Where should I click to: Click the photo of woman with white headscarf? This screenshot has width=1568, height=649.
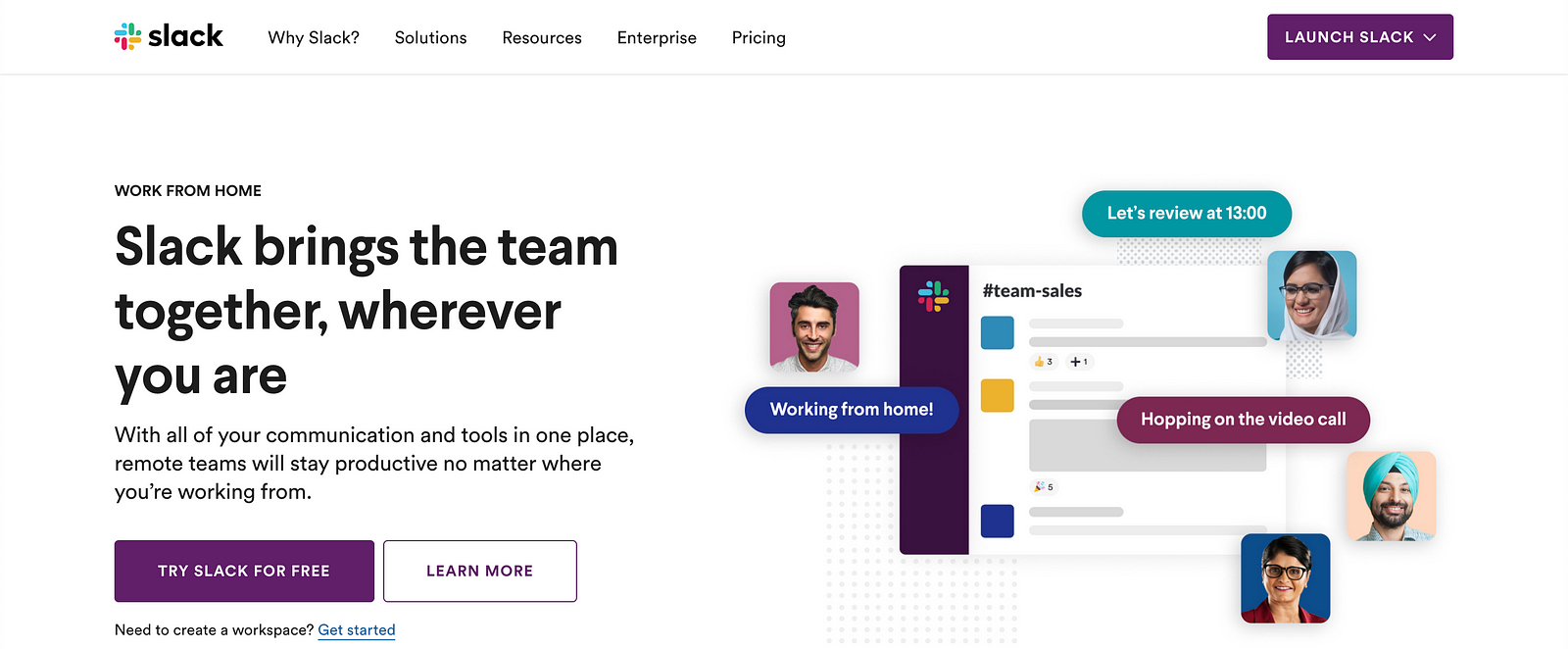coord(1312,296)
